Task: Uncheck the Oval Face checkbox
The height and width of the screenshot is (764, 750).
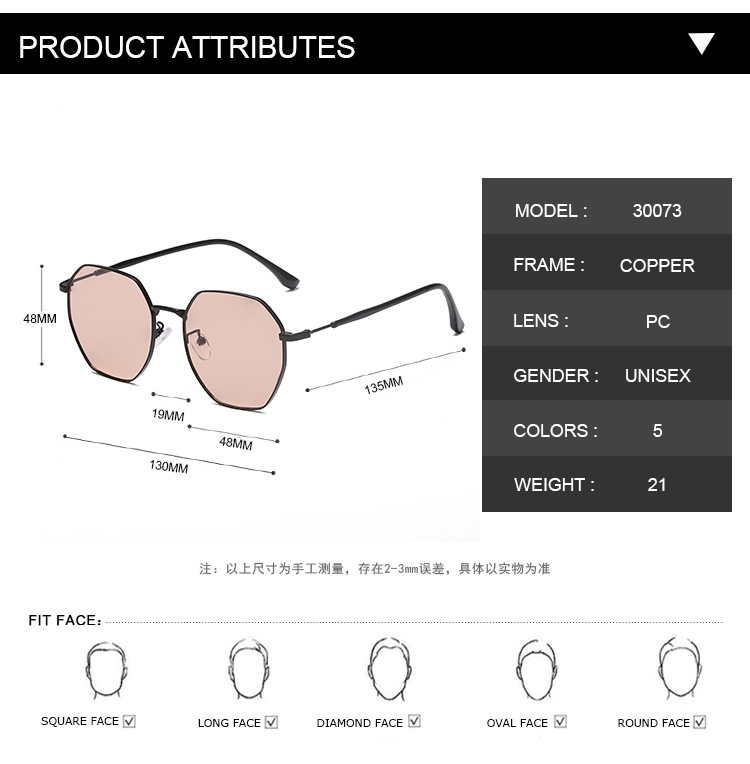Action: pos(560,721)
